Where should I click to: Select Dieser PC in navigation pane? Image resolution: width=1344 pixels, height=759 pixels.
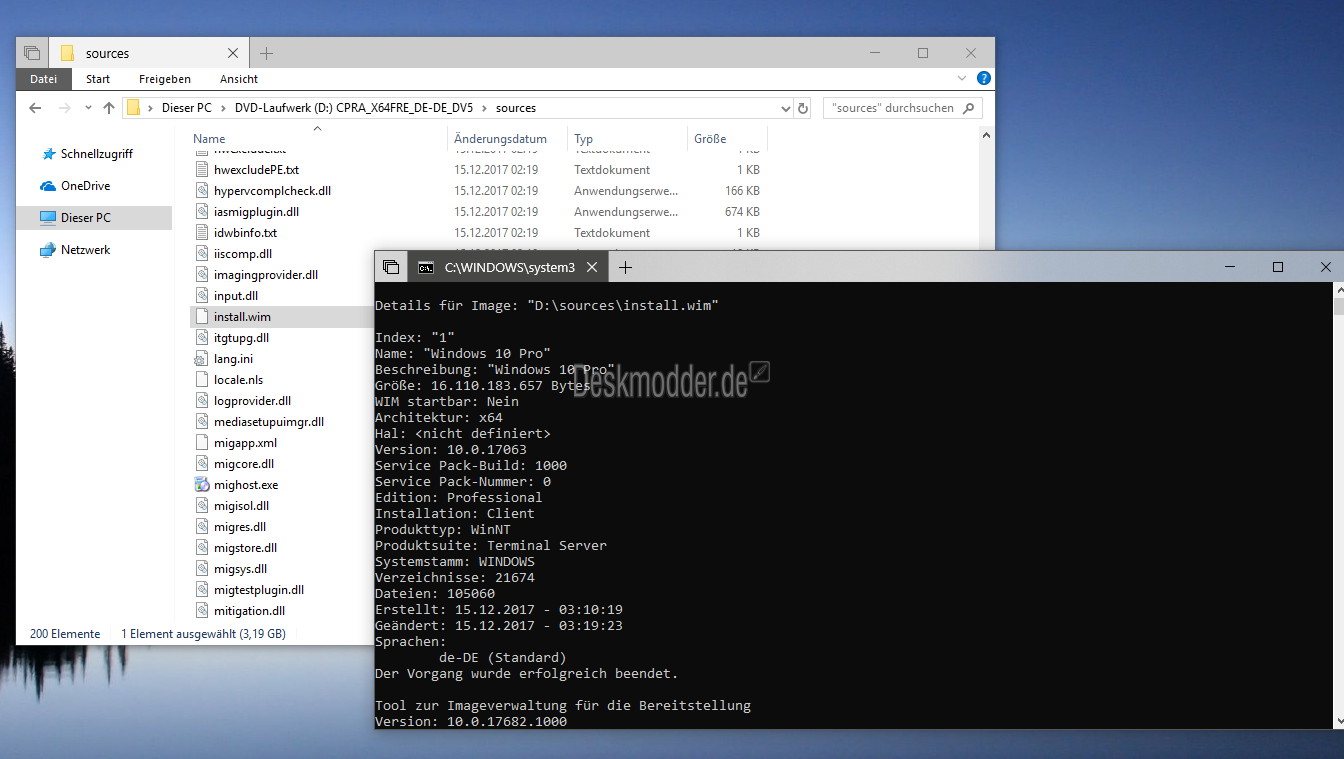tap(95, 217)
